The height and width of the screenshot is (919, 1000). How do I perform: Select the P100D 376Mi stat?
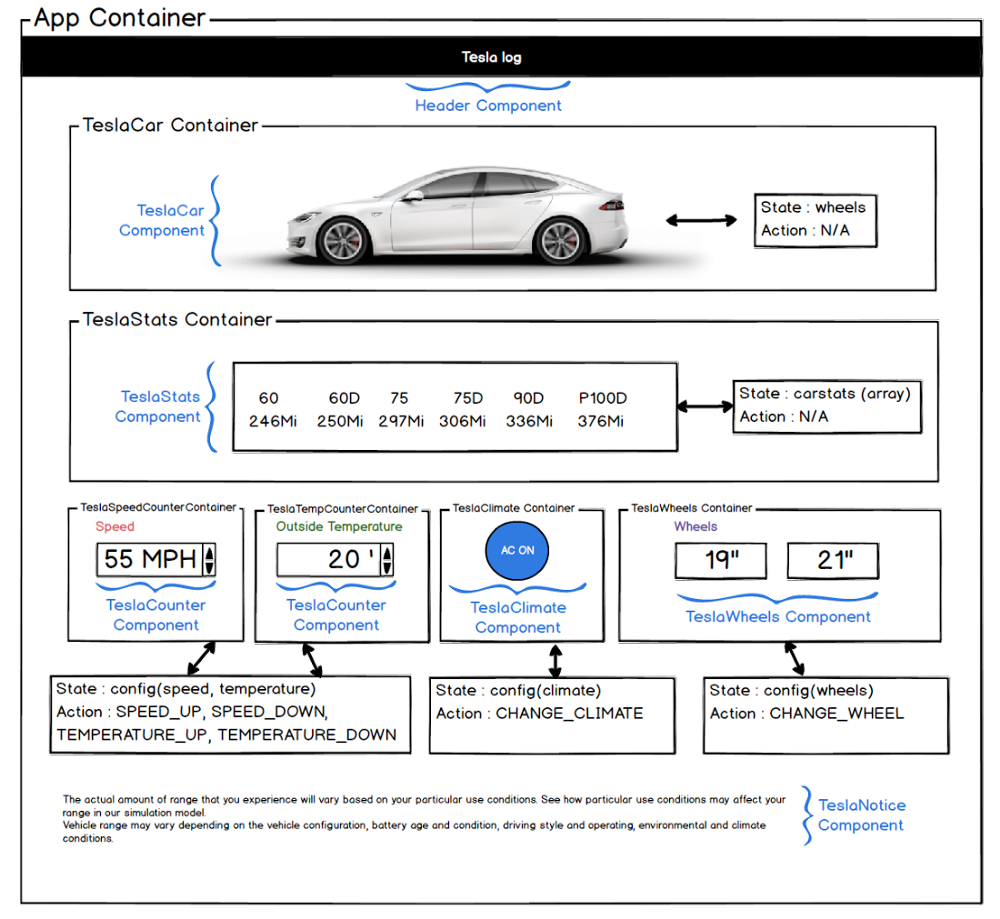(x=601, y=410)
